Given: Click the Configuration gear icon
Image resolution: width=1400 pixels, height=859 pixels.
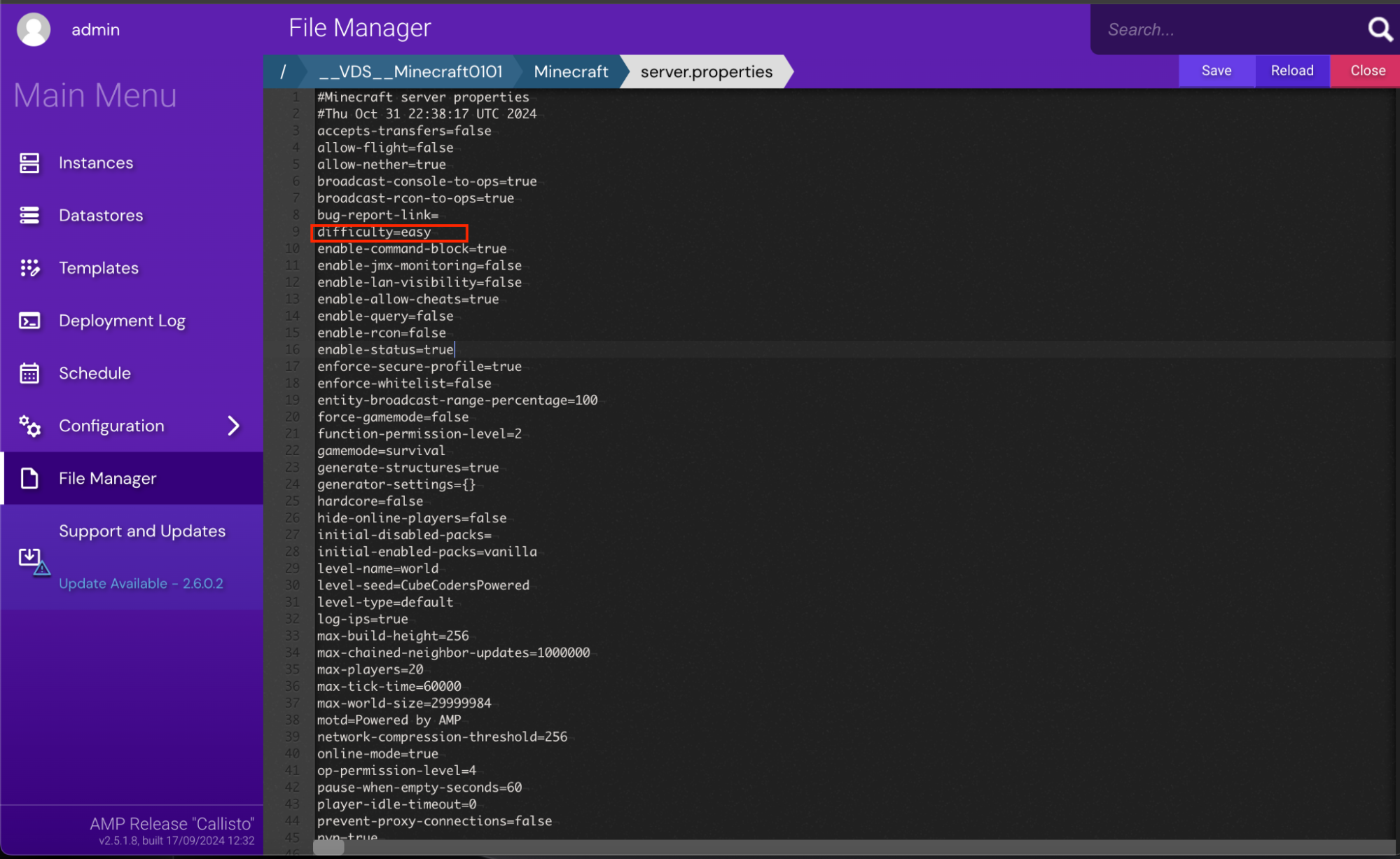Looking at the screenshot, I should pyautogui.click(x=29, y=426).
